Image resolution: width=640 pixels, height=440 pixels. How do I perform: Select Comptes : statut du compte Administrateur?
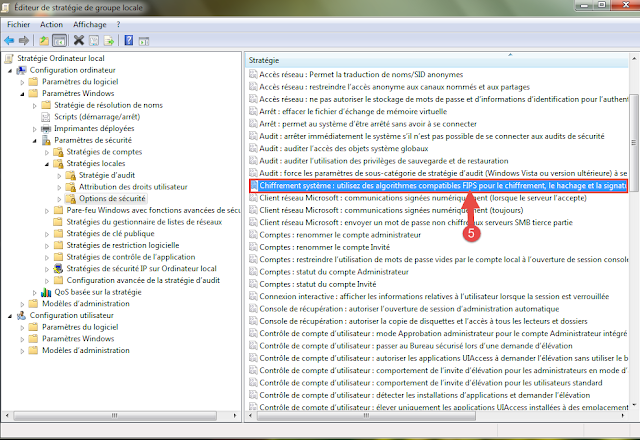pos(333,272)
